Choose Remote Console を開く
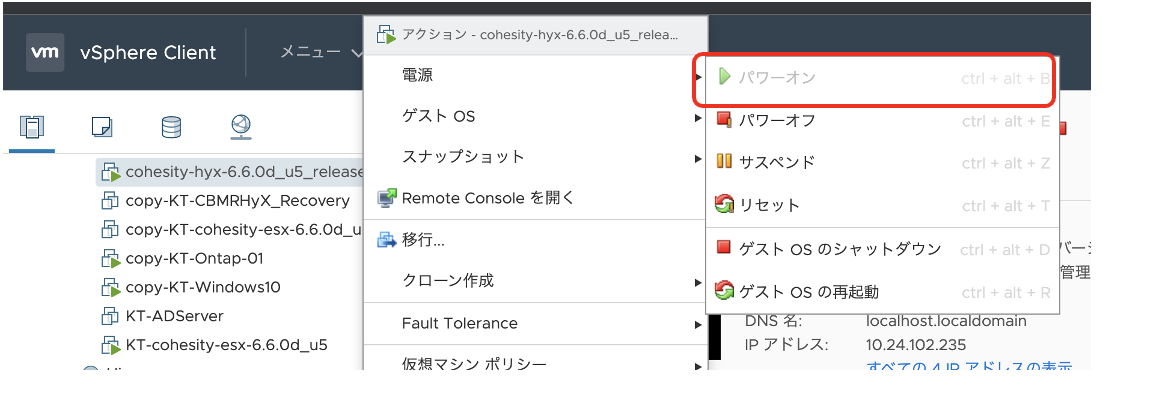 (536, 198)
